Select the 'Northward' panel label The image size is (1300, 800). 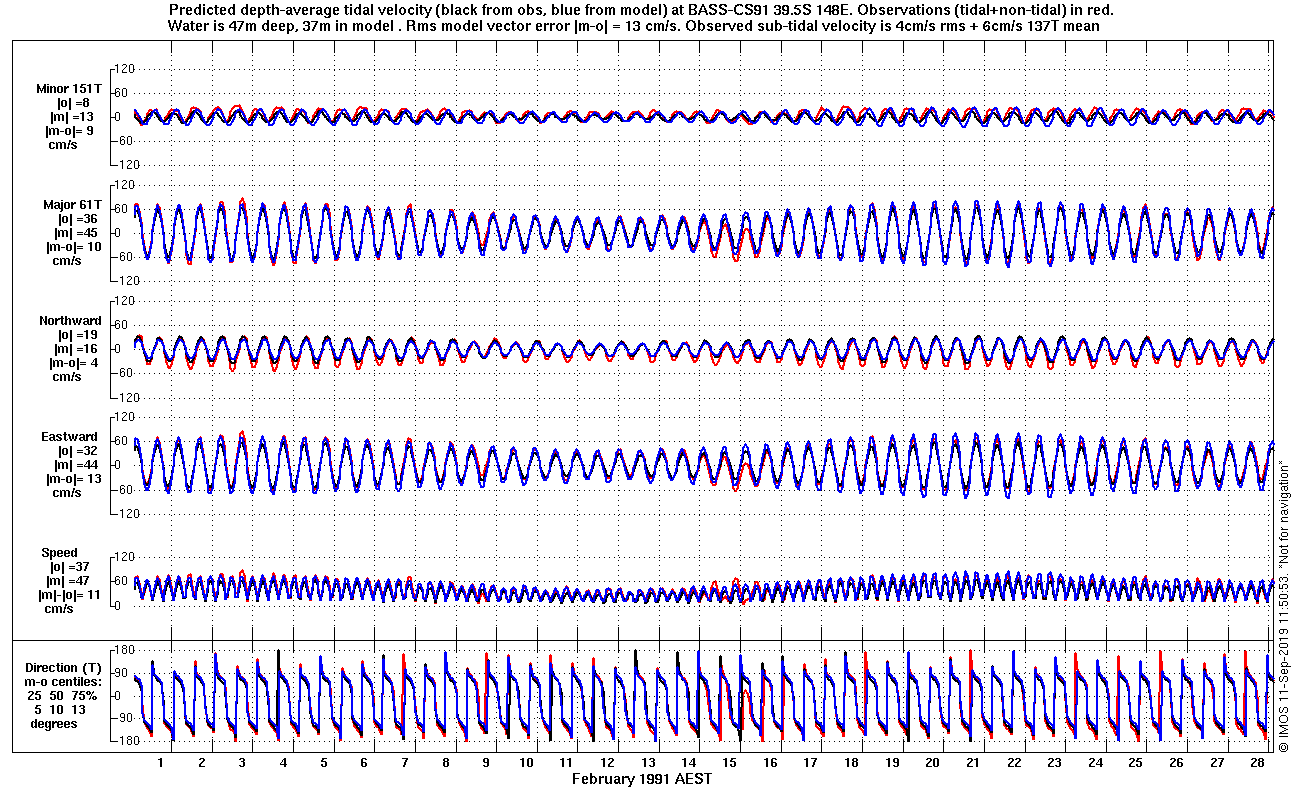70,321
